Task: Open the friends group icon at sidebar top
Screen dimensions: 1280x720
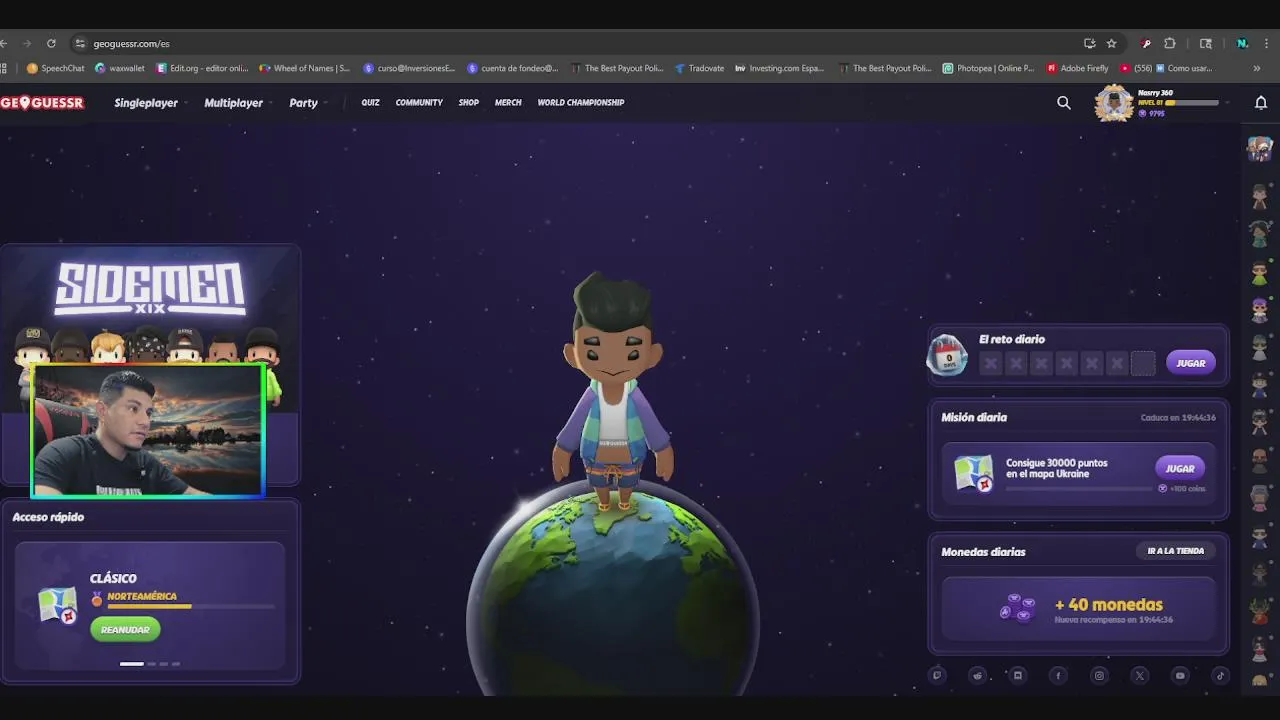Action: (x=1259, y=150)
